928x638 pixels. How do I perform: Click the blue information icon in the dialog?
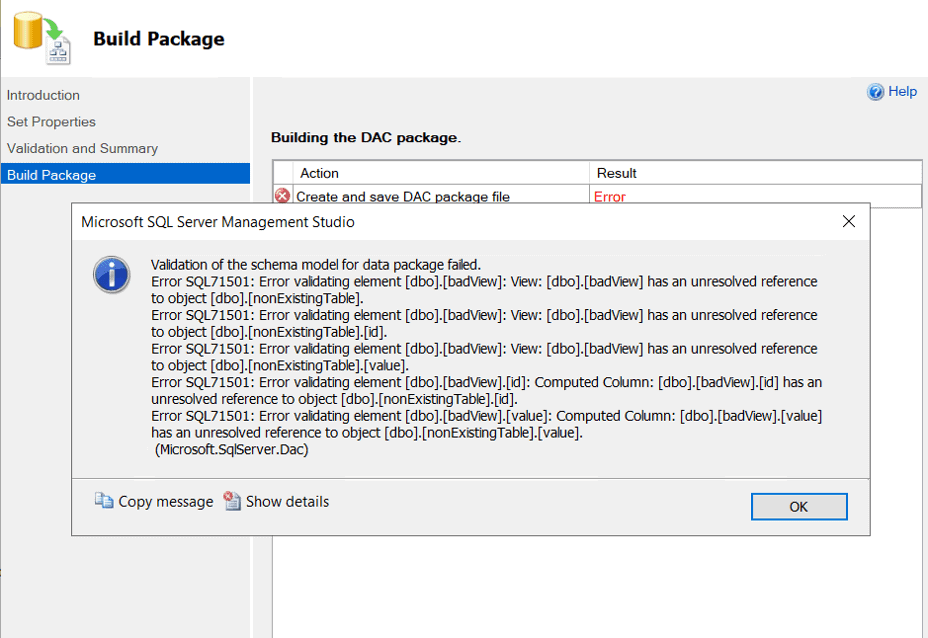click(x=111, y=275)
